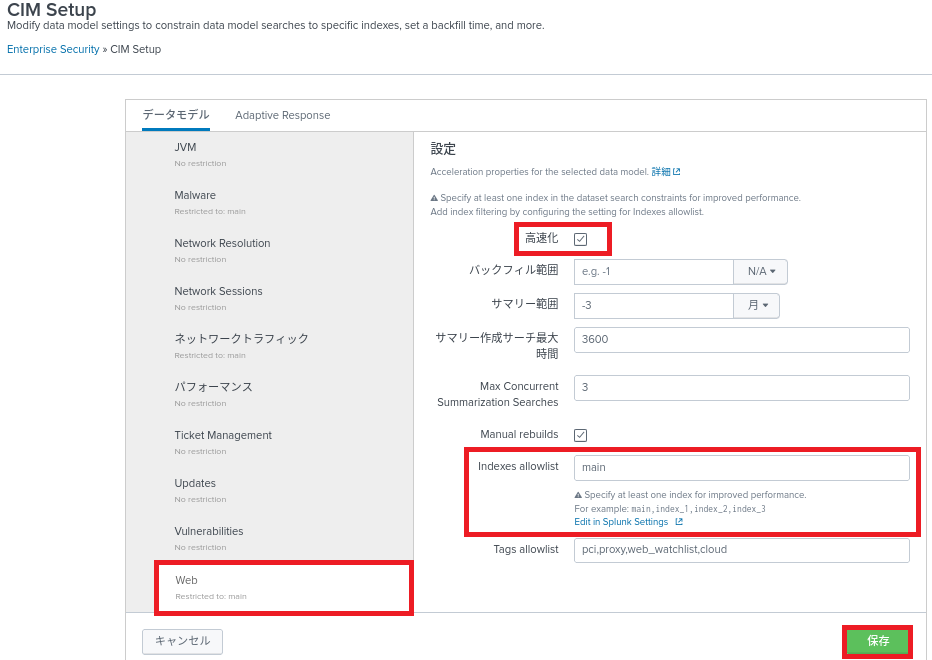932x660 pixels.
Task: Click the バックフィル範囲 input field
Action: click(653, 272)
